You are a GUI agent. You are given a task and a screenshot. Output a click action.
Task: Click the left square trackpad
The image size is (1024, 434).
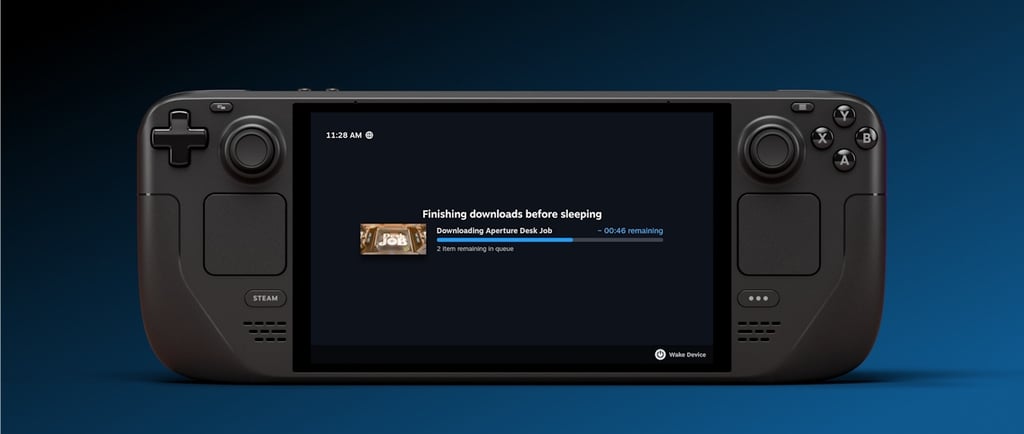pos(245,234)
